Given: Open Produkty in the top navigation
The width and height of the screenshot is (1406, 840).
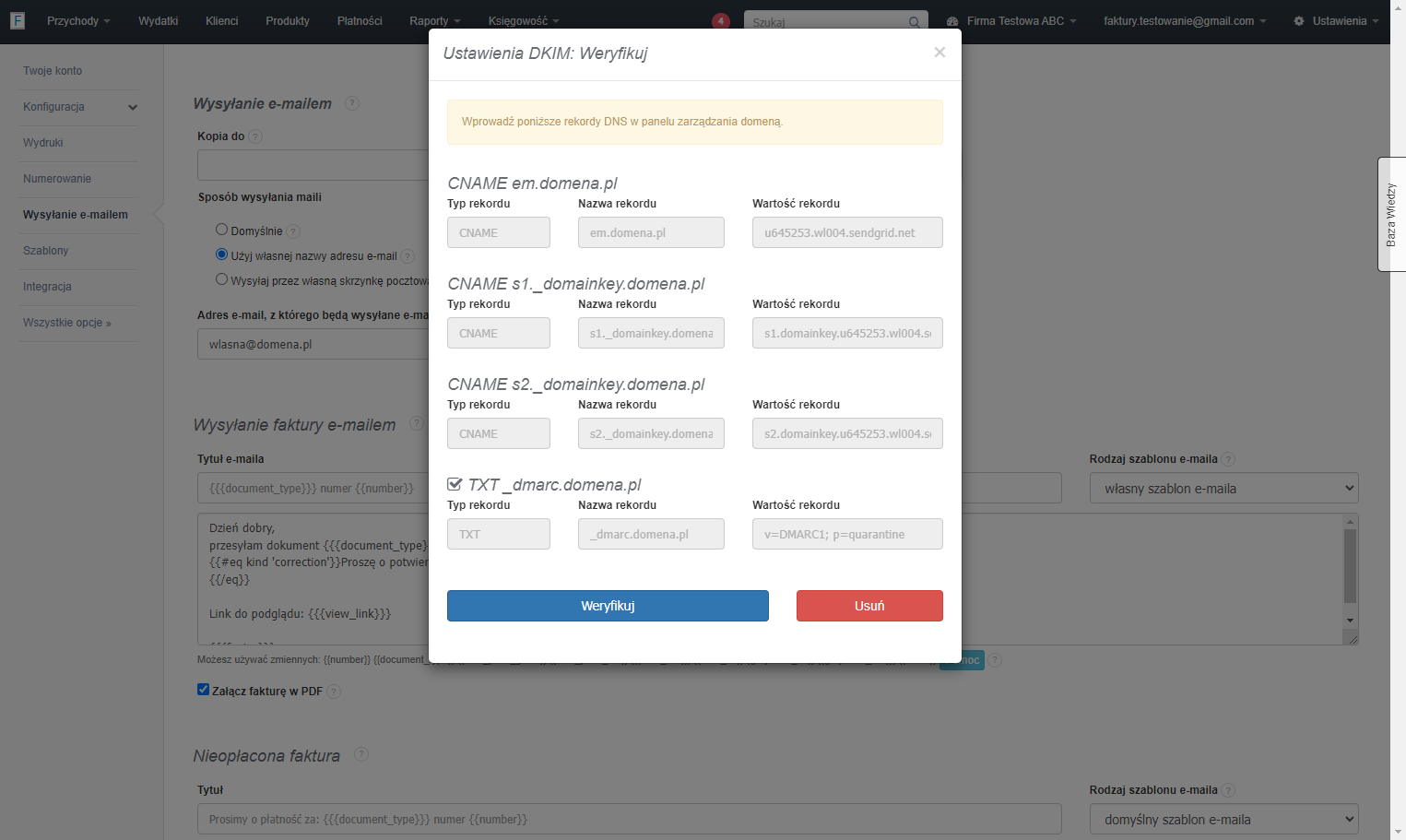Looking at the screenshot, I should pos(288,21).
